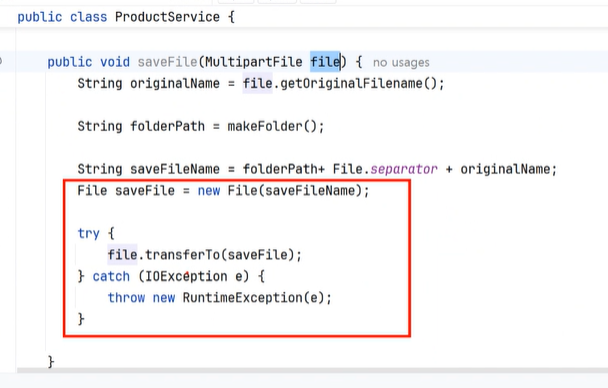The width and height of the screenshot is (608, 388).
Task: Click folderPath in its String declaration
Action: tap(167, 126)
